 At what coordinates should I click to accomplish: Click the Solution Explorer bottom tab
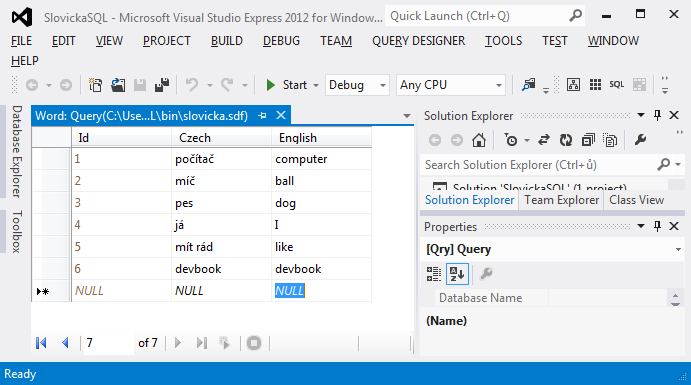(x=469, y=200)
